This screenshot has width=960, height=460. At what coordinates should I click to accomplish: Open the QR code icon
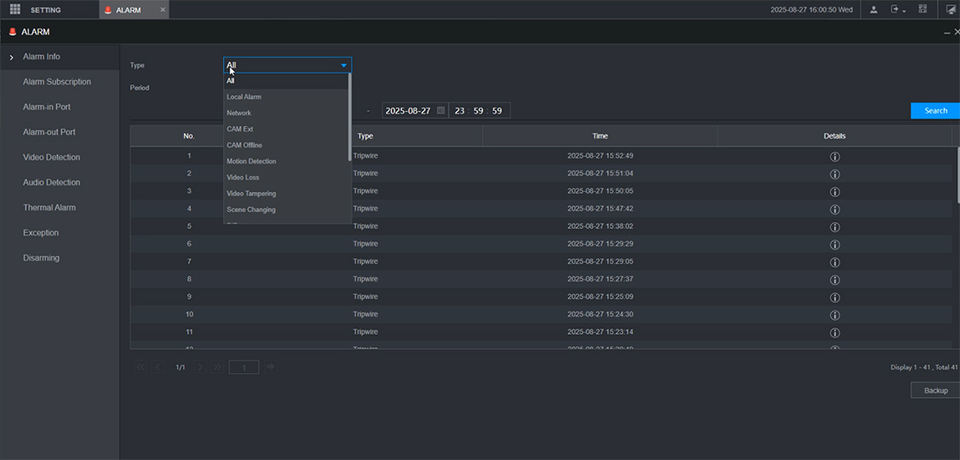coord(924,10)
